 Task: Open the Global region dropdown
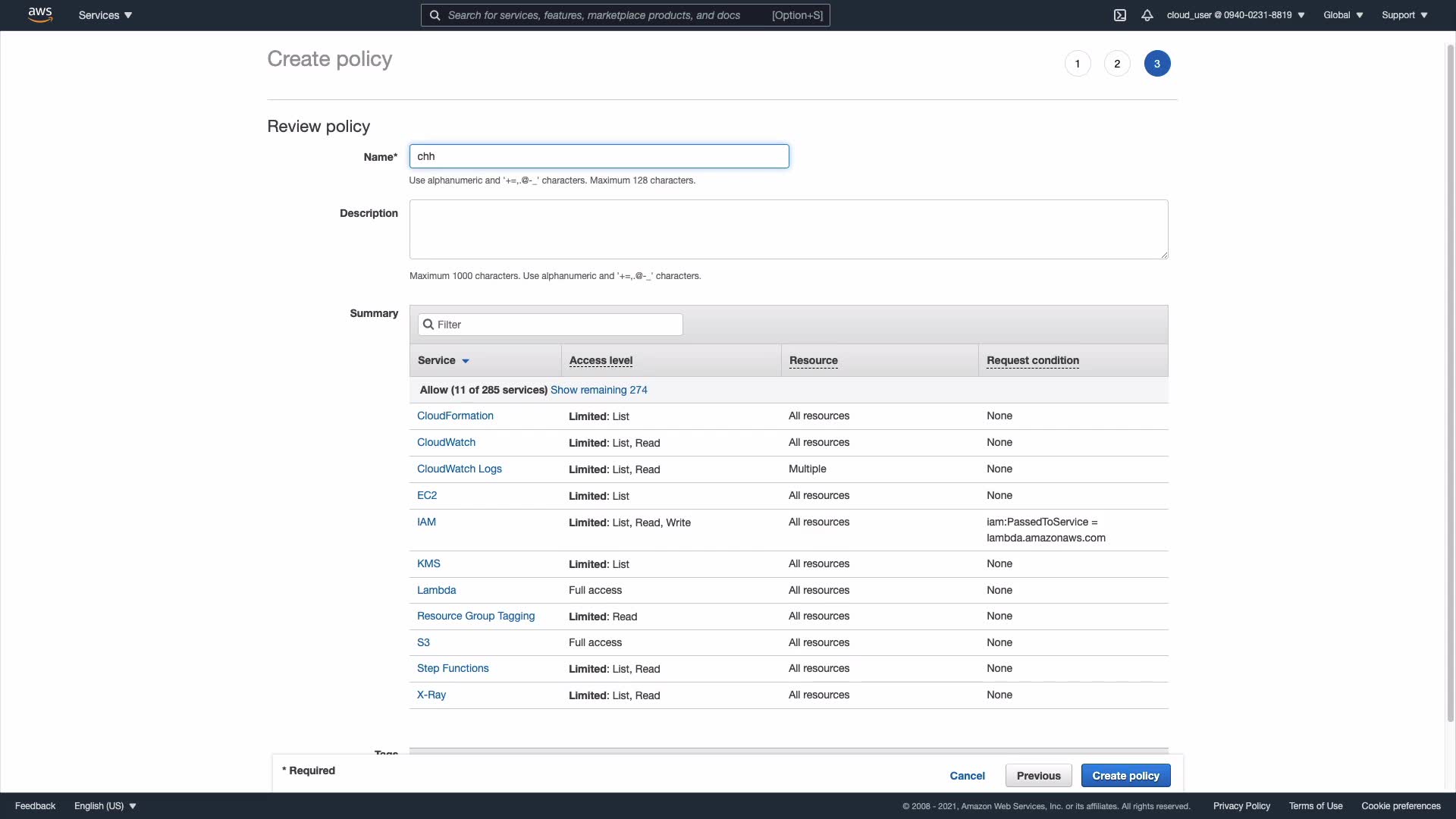(1343, 15)
